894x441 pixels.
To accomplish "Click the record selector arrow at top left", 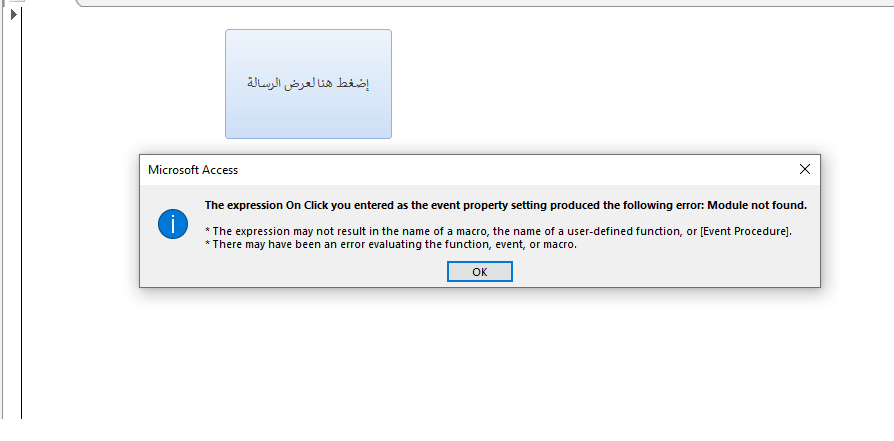I will coord(14,15).
